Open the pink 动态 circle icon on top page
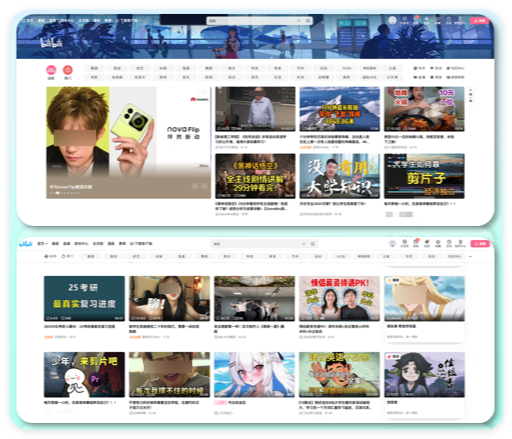The image size is (512, 439). 51,70
